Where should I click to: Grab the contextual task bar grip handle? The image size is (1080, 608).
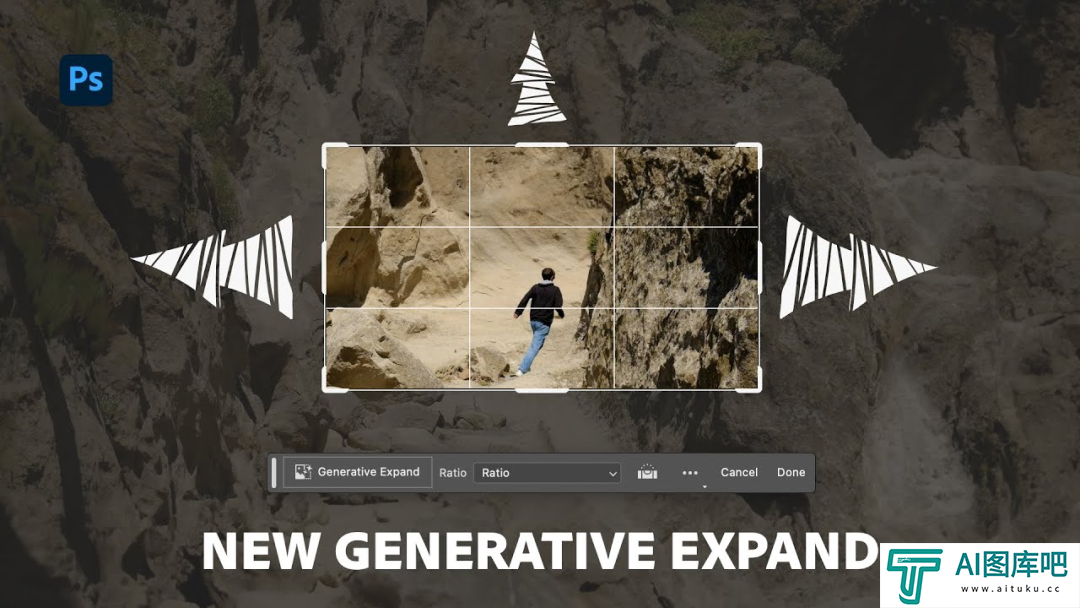pyautogui.click(x=274, y=473)
